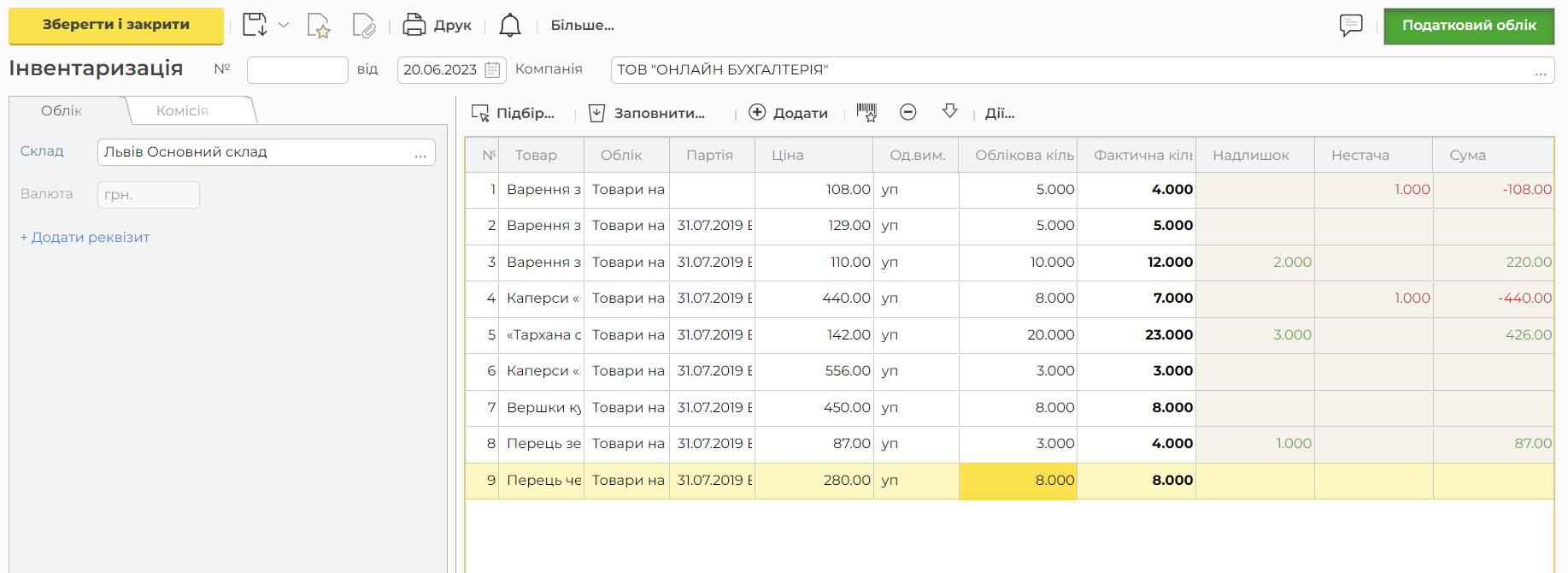Open the comments speech bubble
This screenshot has height=573, width=1568.
1350,25
